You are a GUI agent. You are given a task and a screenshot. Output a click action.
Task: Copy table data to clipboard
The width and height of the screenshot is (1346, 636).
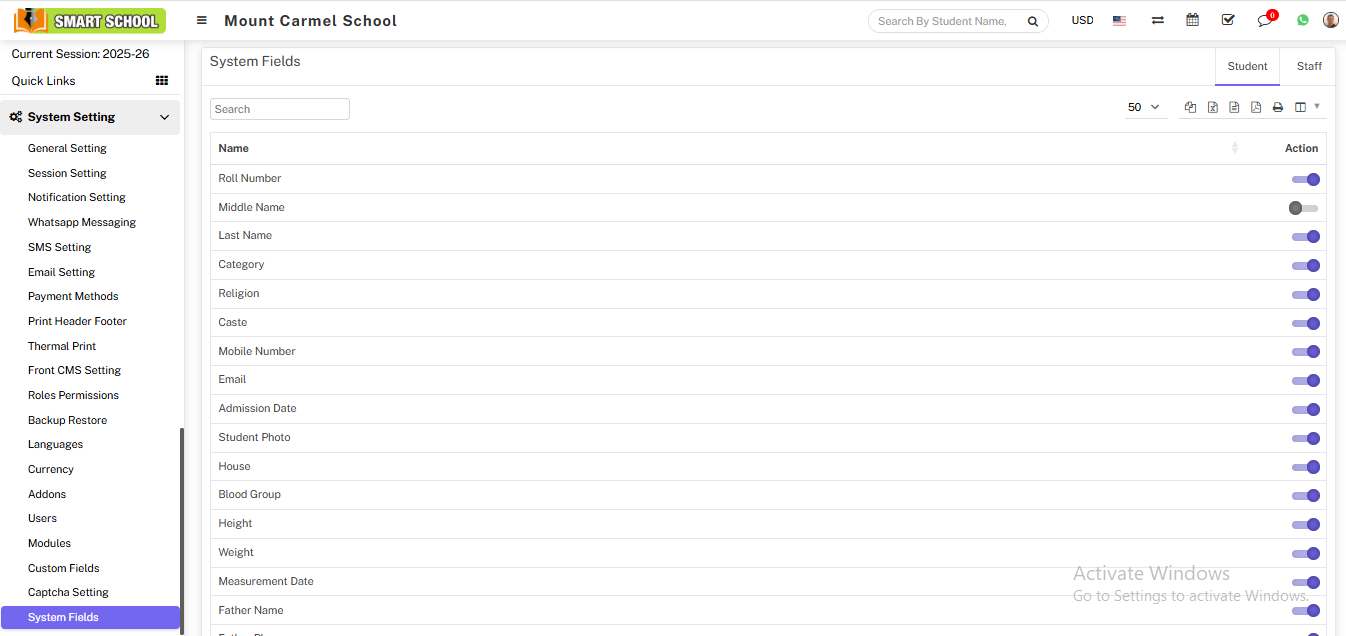1190,107
